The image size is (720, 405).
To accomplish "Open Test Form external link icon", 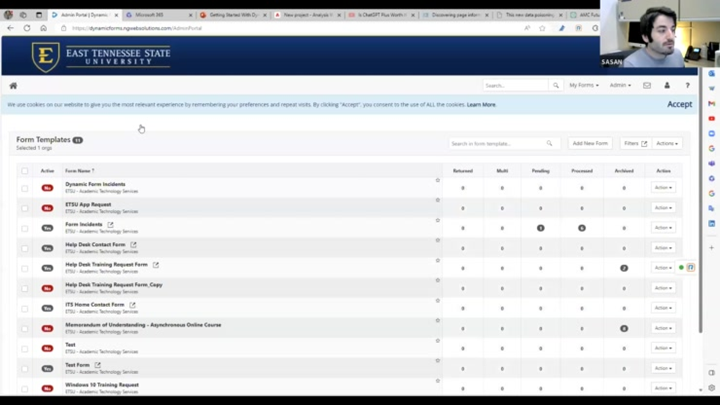I will 97,365.
